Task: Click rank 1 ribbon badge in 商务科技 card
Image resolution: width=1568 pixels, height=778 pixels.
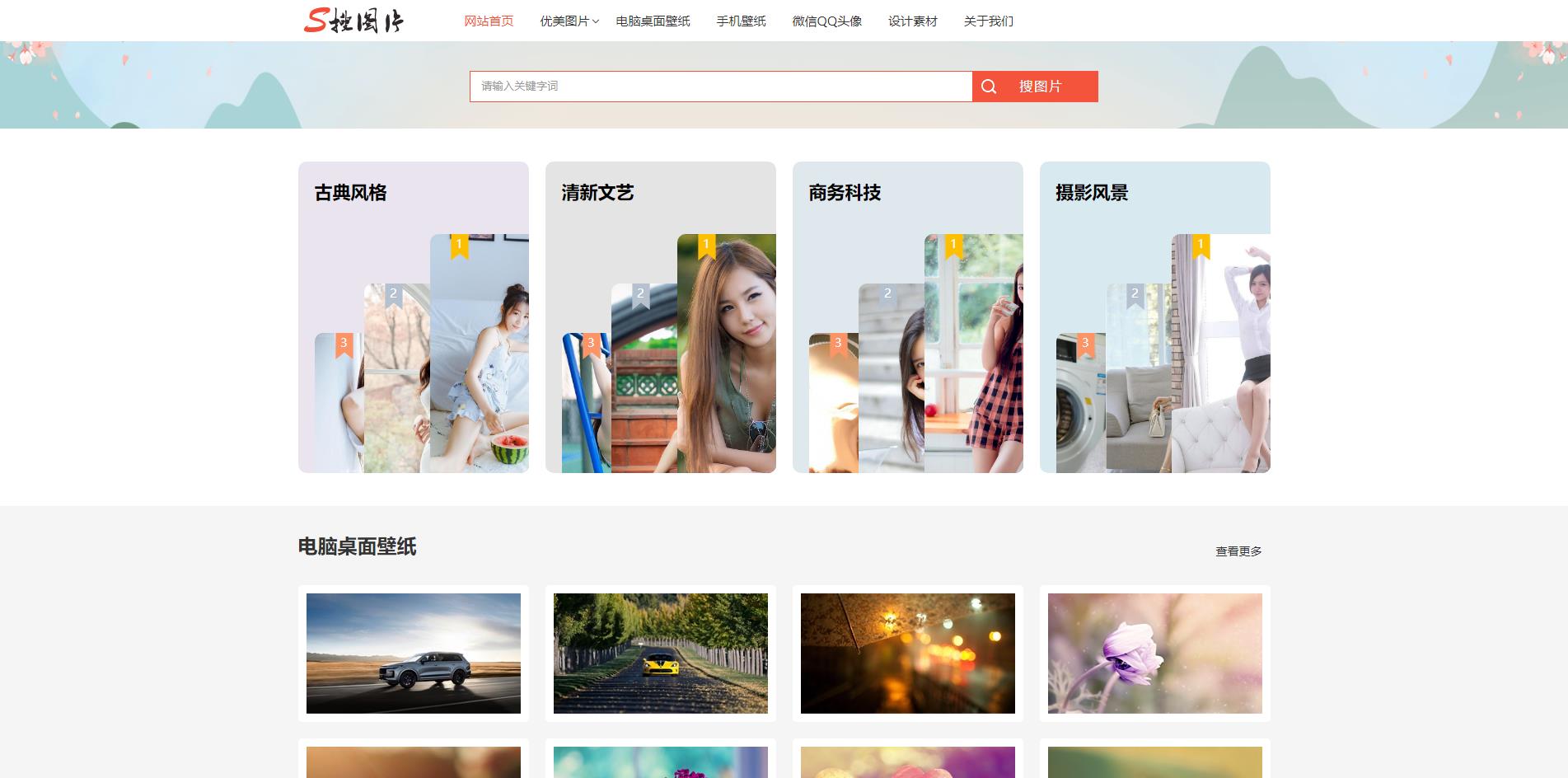Action: click(x=954, y=246)
